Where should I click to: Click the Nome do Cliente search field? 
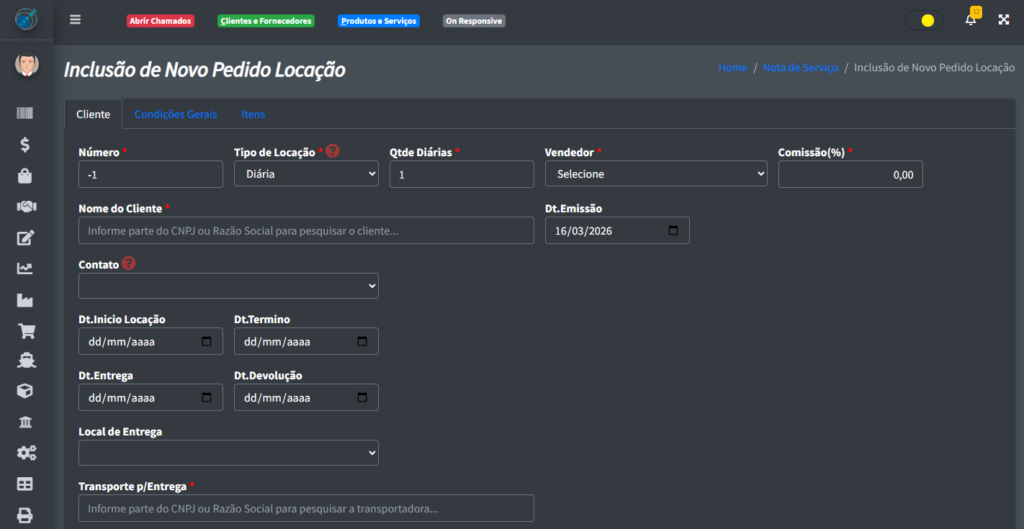pos(306,230)
